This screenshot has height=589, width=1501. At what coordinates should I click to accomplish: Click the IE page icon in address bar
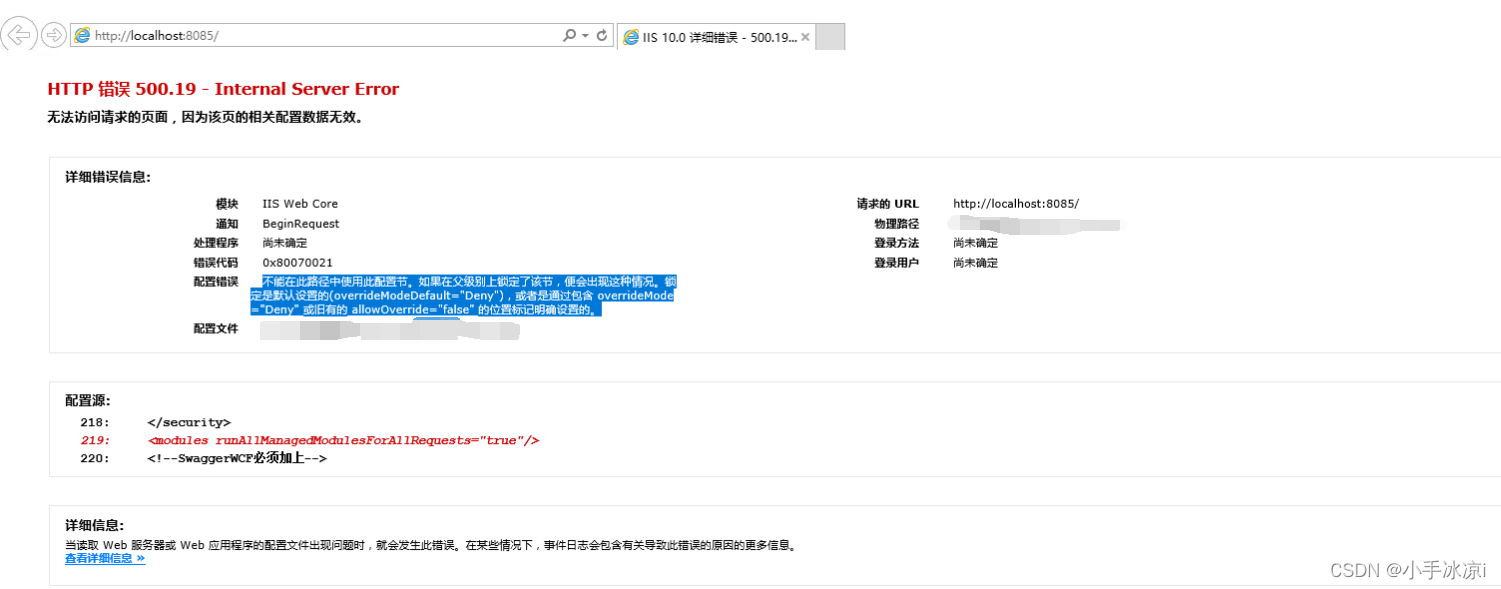point(82,35)
